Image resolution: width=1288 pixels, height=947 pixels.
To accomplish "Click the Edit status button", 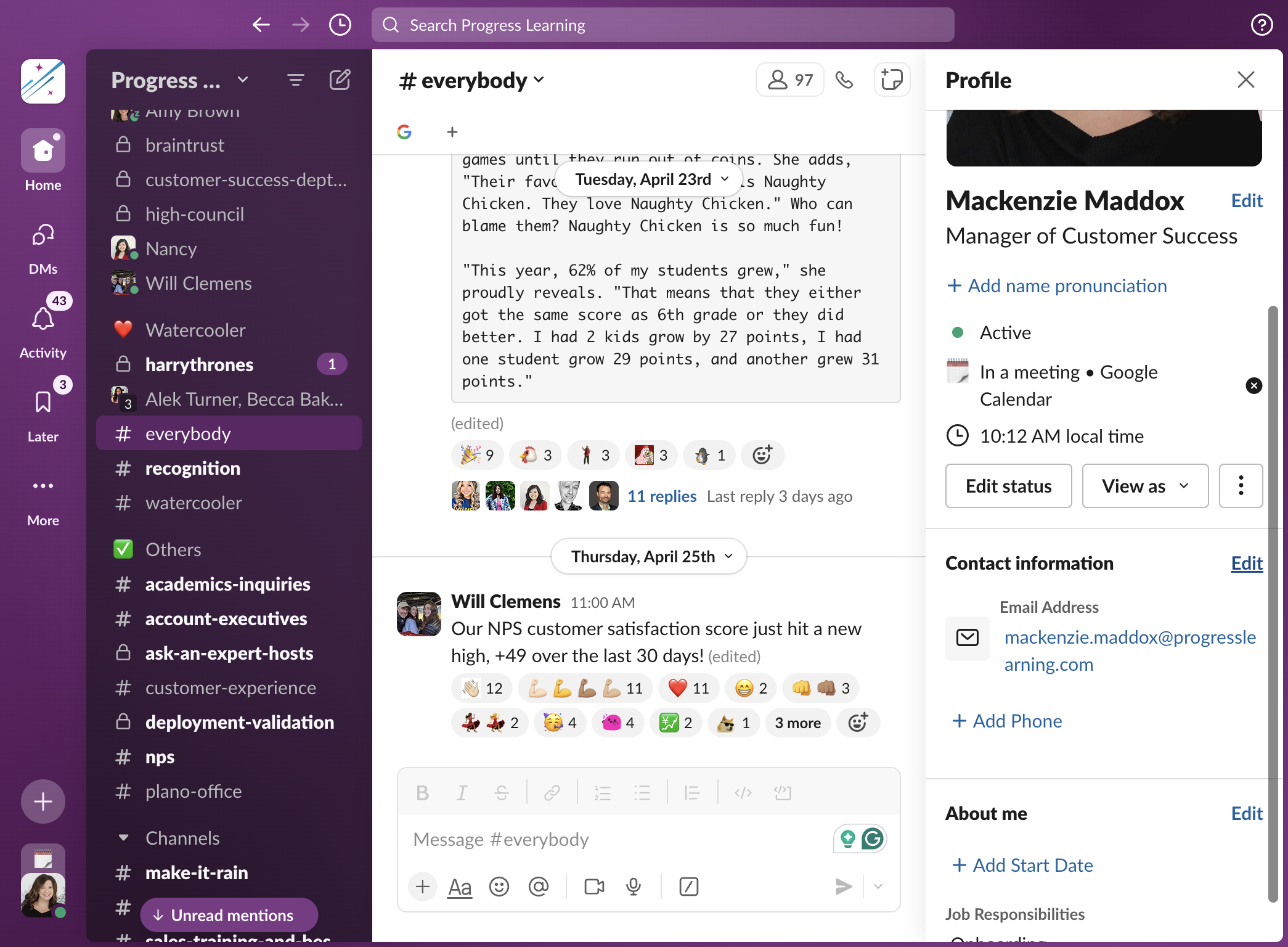I will coord(1009,486).
